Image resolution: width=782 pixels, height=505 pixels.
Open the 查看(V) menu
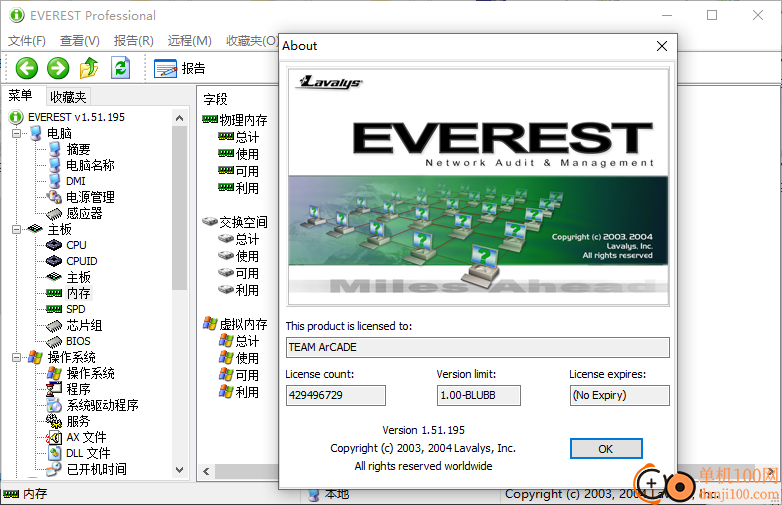(80, 40)
